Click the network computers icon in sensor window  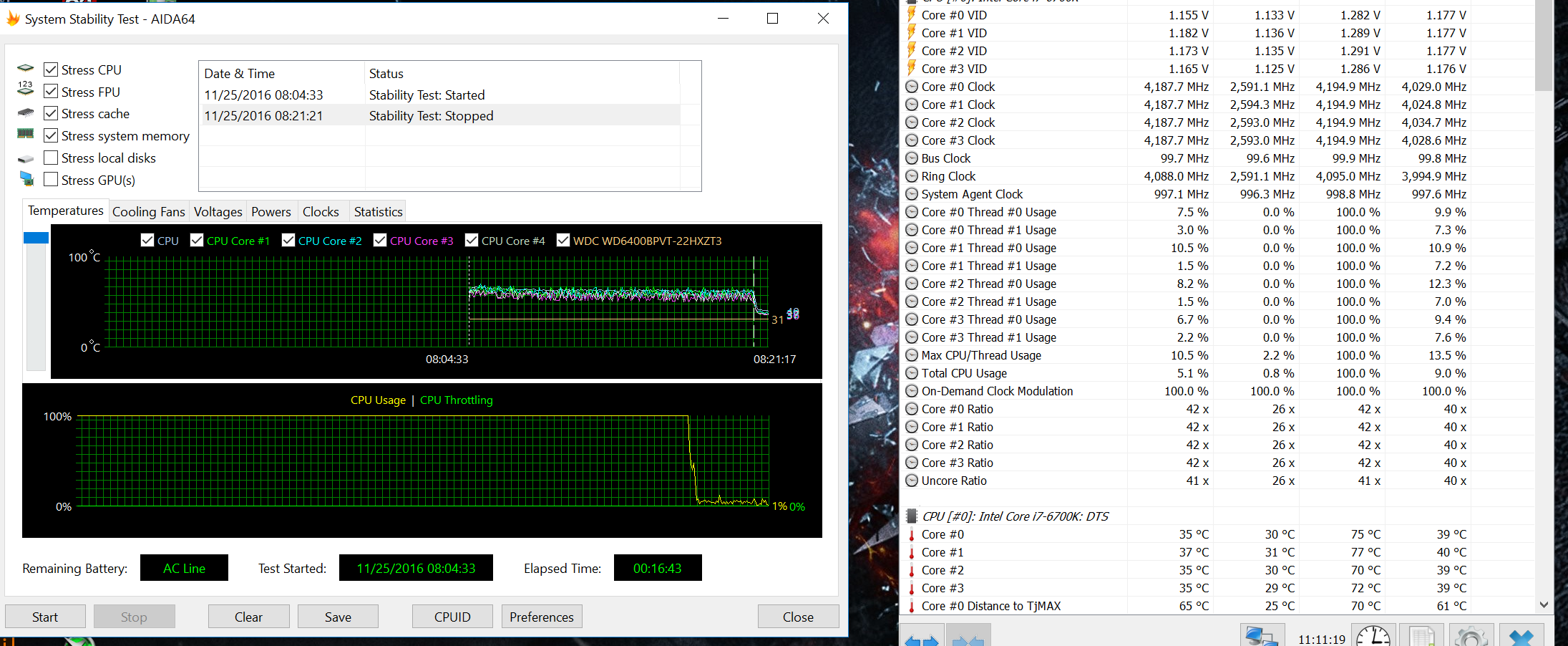click(1261, 637)
